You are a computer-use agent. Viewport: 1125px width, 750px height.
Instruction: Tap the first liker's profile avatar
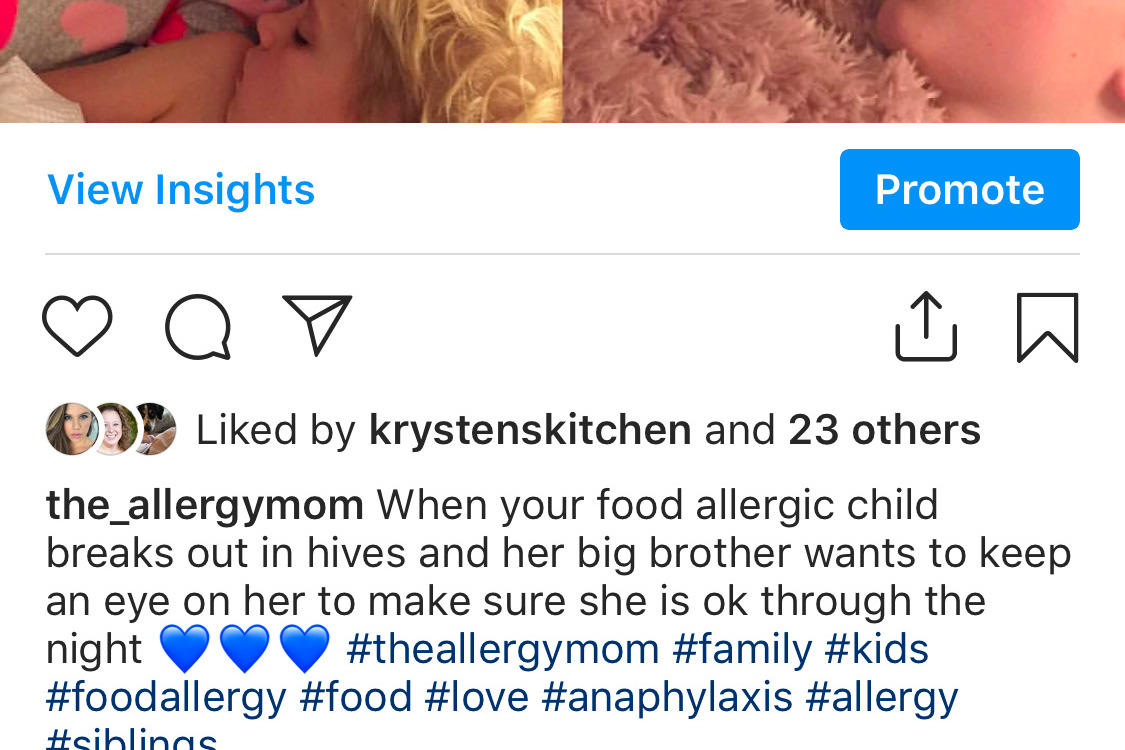click(72, 429)
